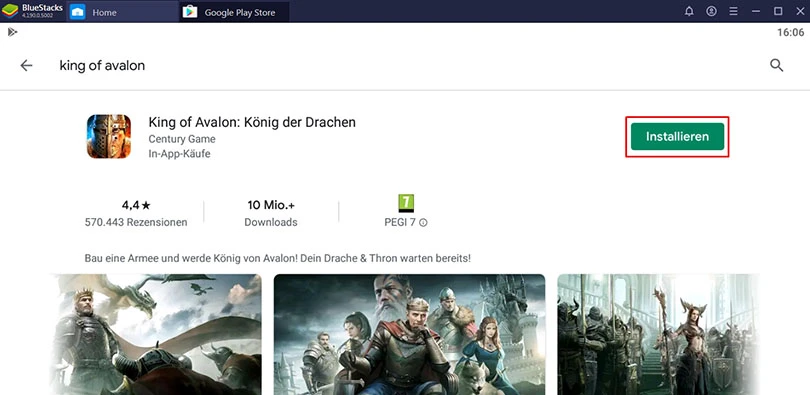Image resolution: width=810 pixels, height=395 pixels.
Task: Click the green PEGI 7 badge
Action: click(x=406, y=203)
